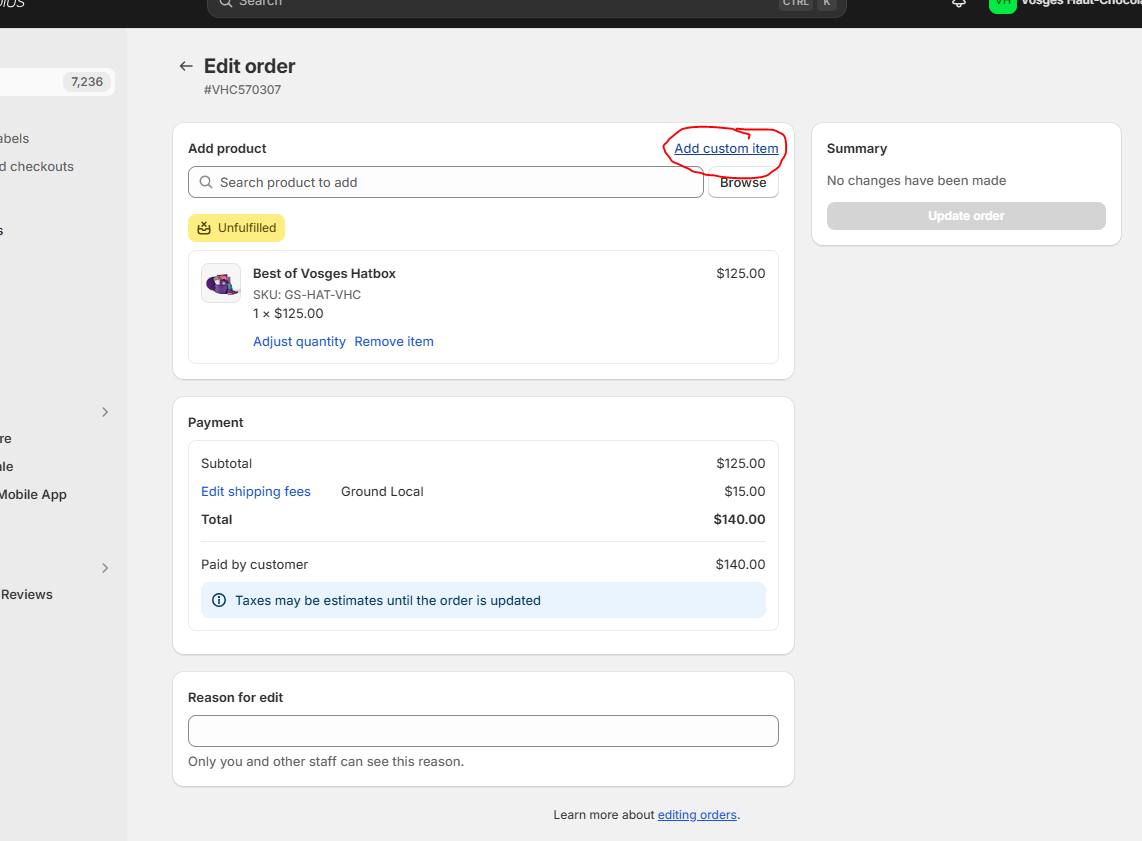Click the circled Add custom item link
The image size is (1142, 841).
[x=724, y=148]
